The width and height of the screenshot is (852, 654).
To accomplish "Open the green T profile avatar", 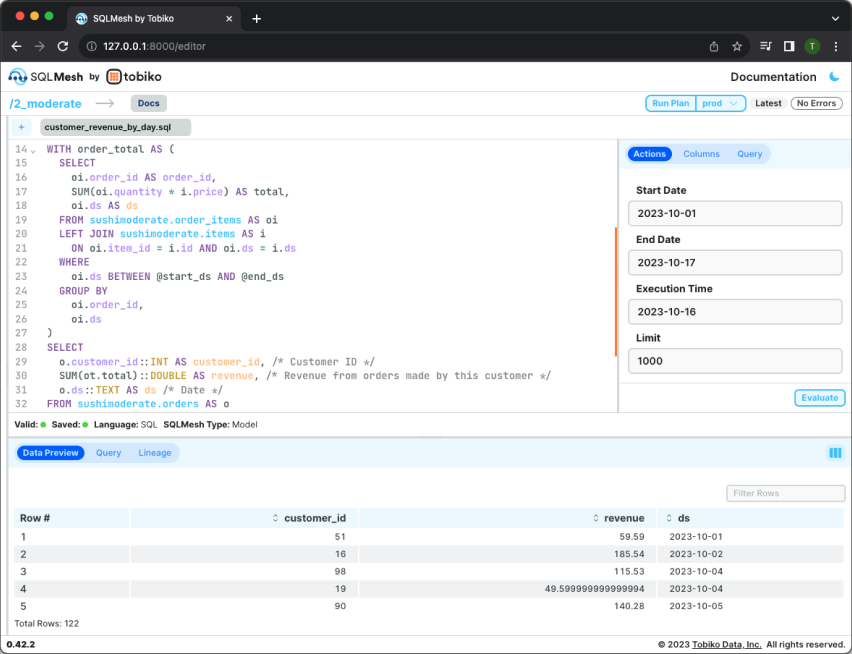I will 812,46.
